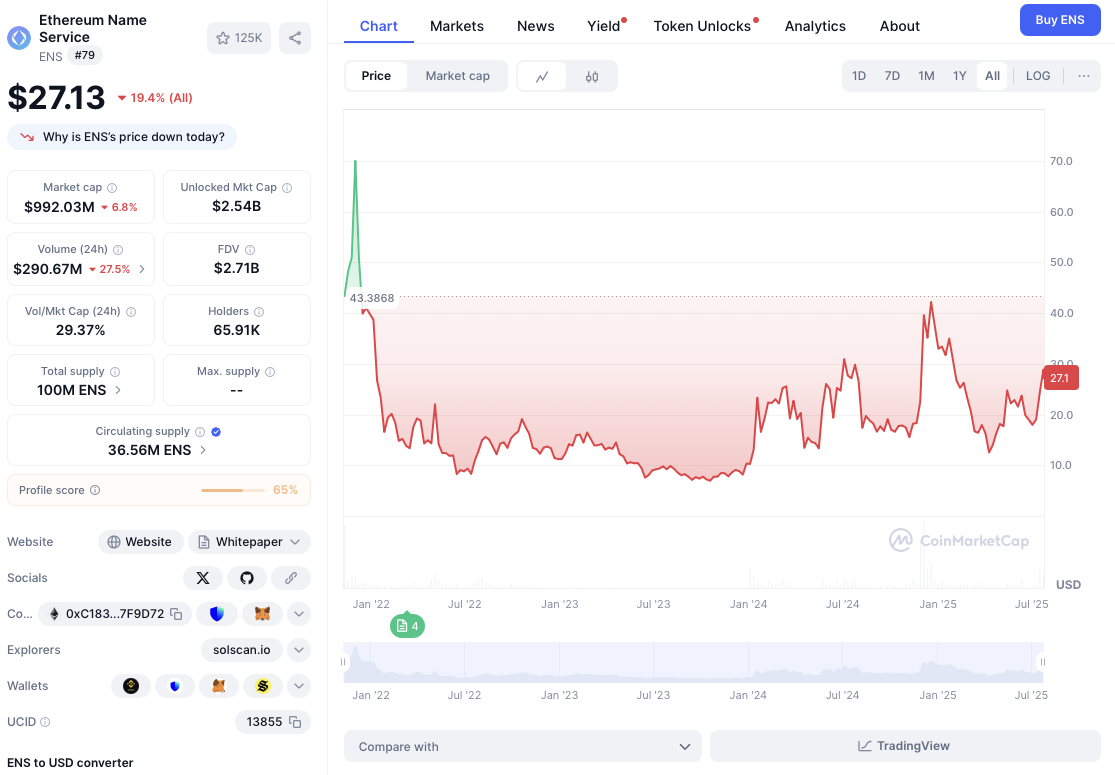Open Volume (24h) info icon

[x=118, y=250]
